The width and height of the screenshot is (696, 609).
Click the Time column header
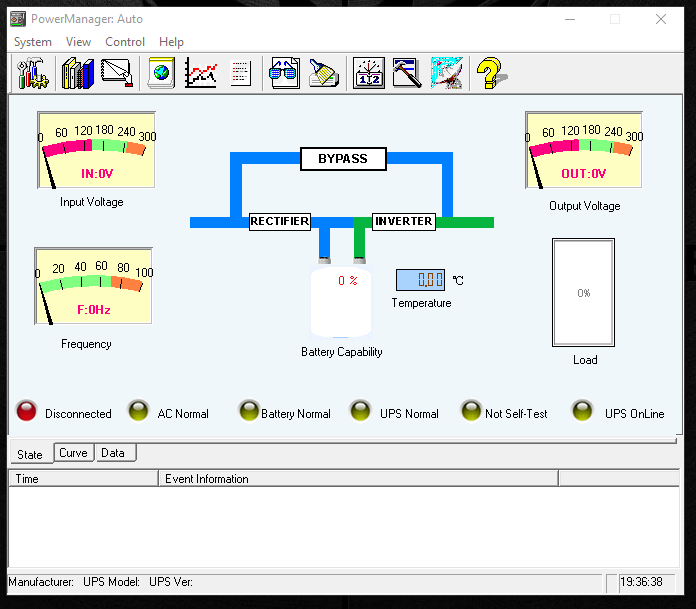[83, 479]
